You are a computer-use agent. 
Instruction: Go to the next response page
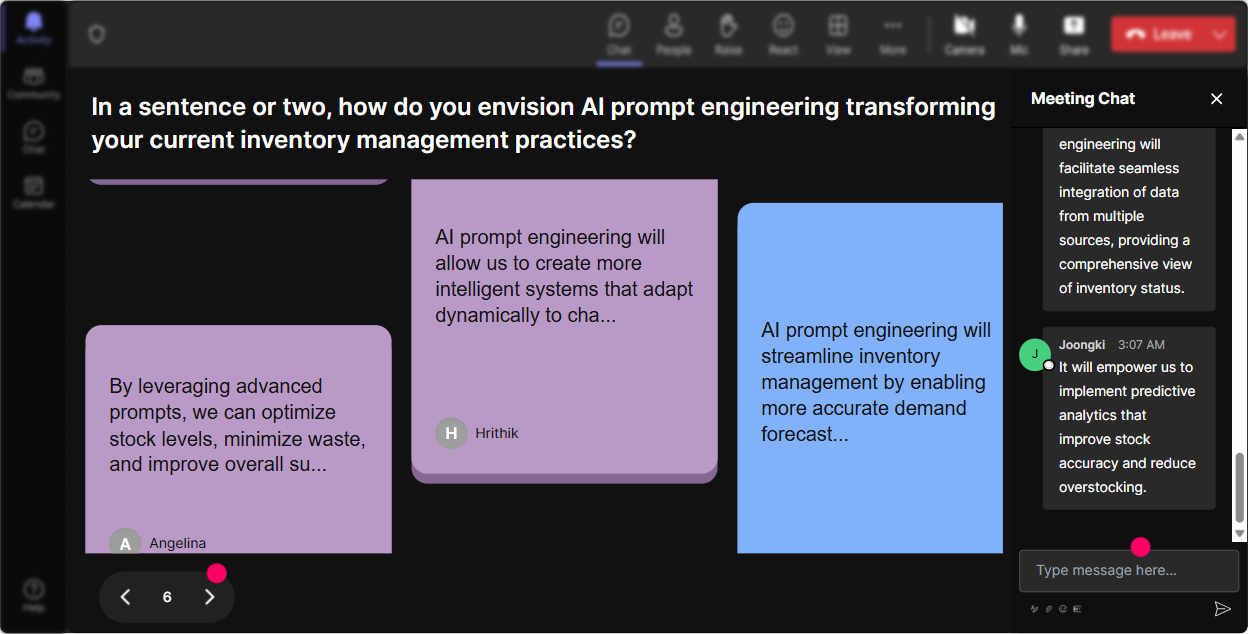(x=210, y=597)
